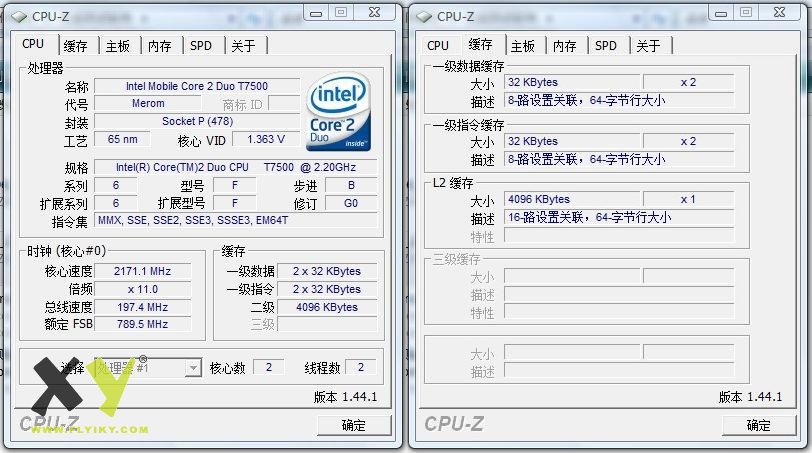
Task: Open 主板 tab in left window
Action: [118, 46]
